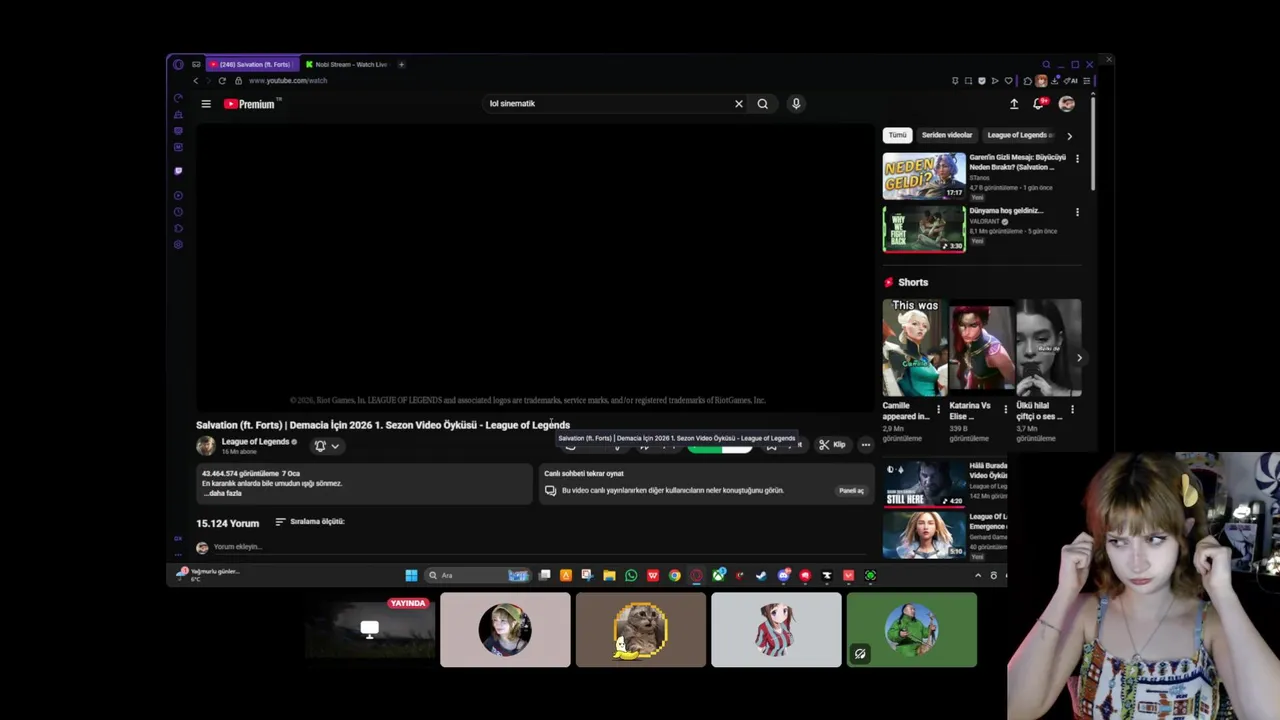Click the Paneli aç button
1280x720 pixels.
pos(851,491)
